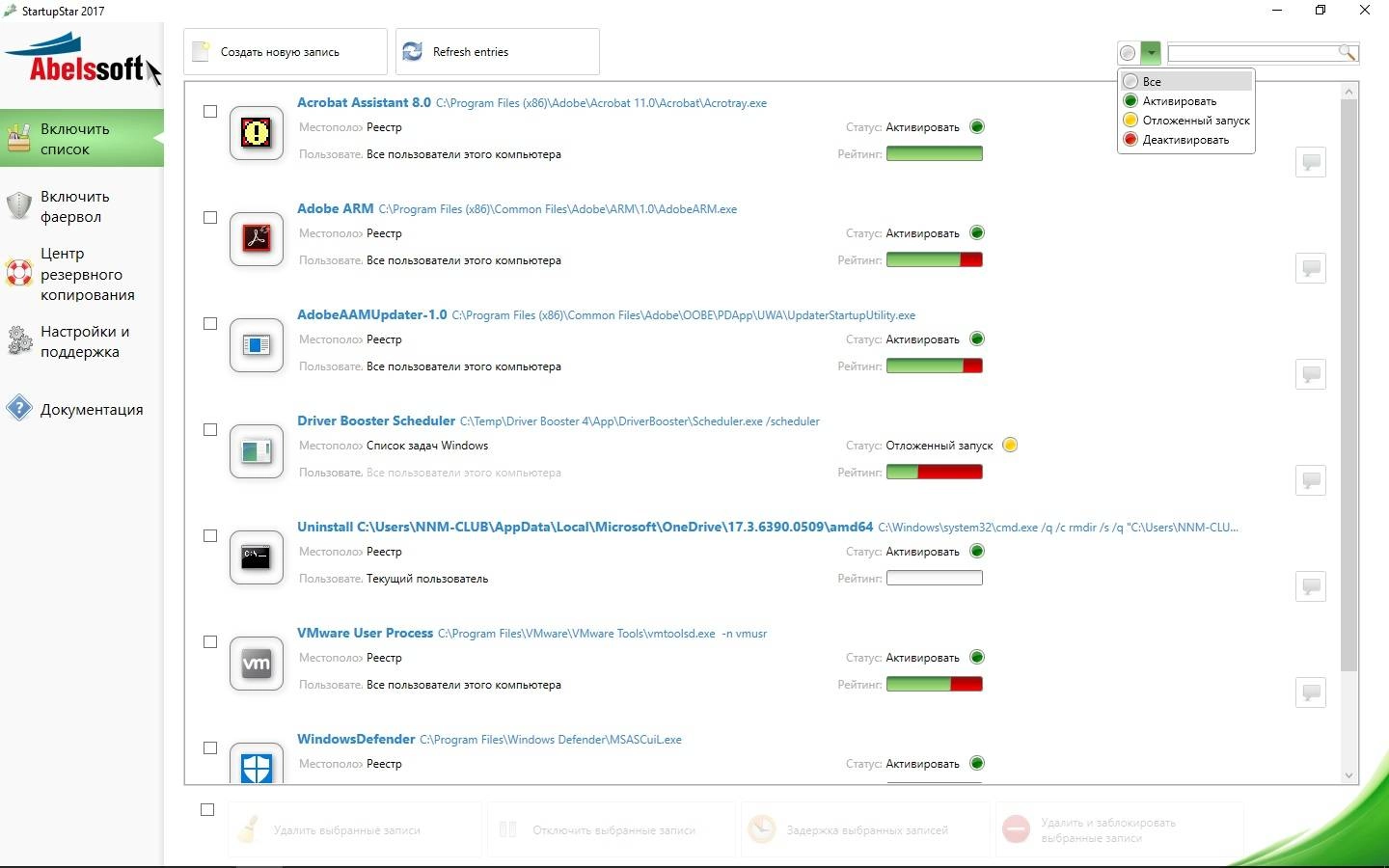Check the Uninstall OneDrive entry checkbox
Viewport: 1389px width, 868px height.
210,535
